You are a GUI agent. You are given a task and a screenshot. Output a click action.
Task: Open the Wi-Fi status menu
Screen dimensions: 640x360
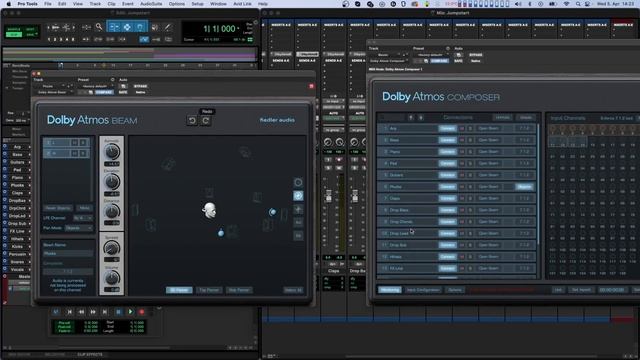point(567,4)
